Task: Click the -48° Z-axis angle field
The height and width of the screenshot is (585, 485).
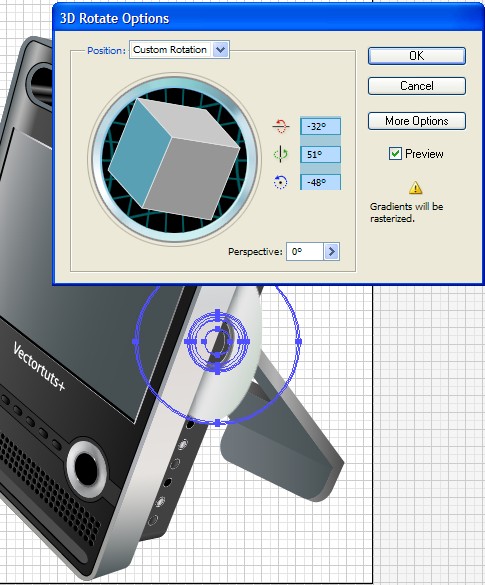Action: 320,182
